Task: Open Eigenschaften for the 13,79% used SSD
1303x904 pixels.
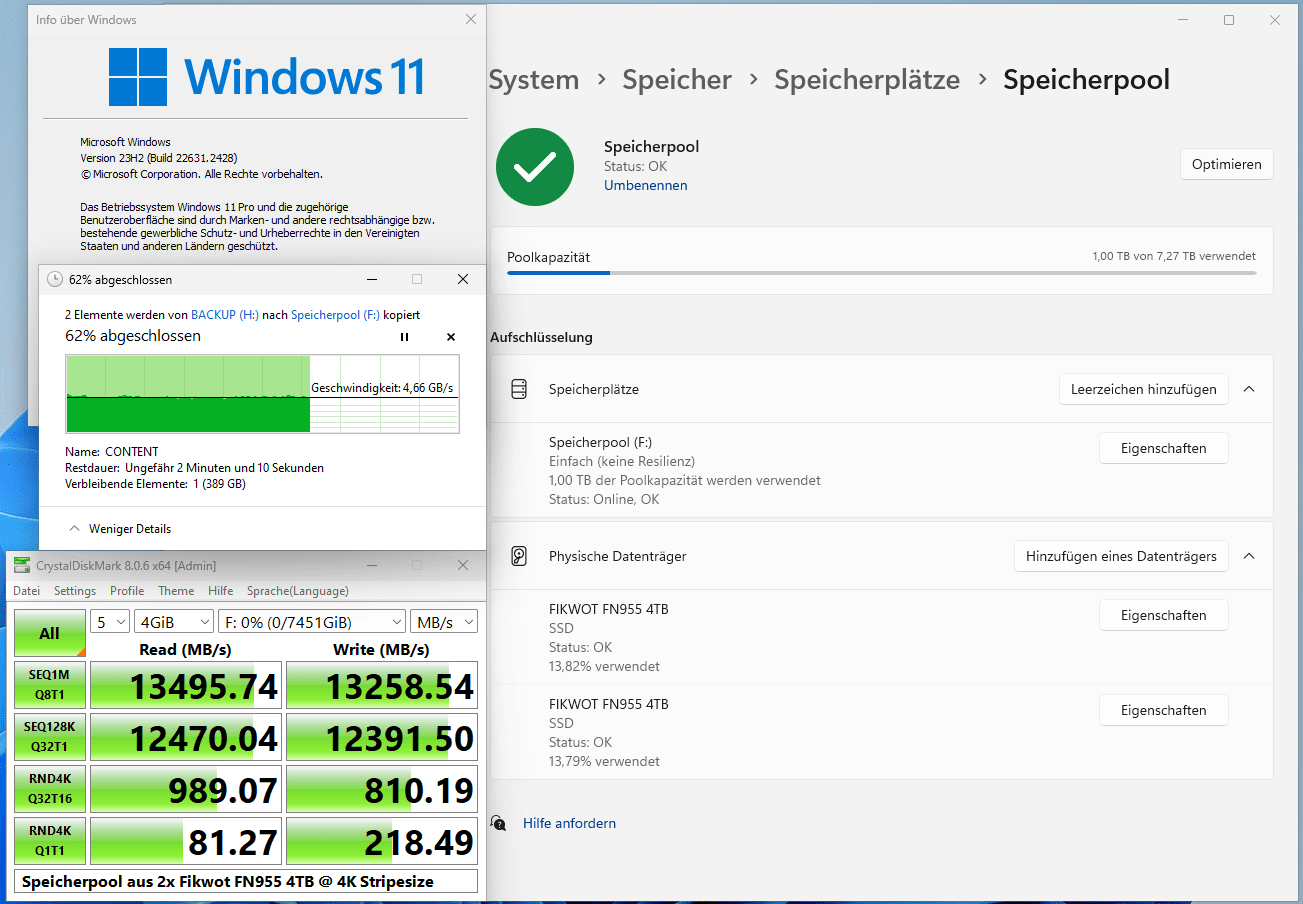Action: coord(1163,710)
